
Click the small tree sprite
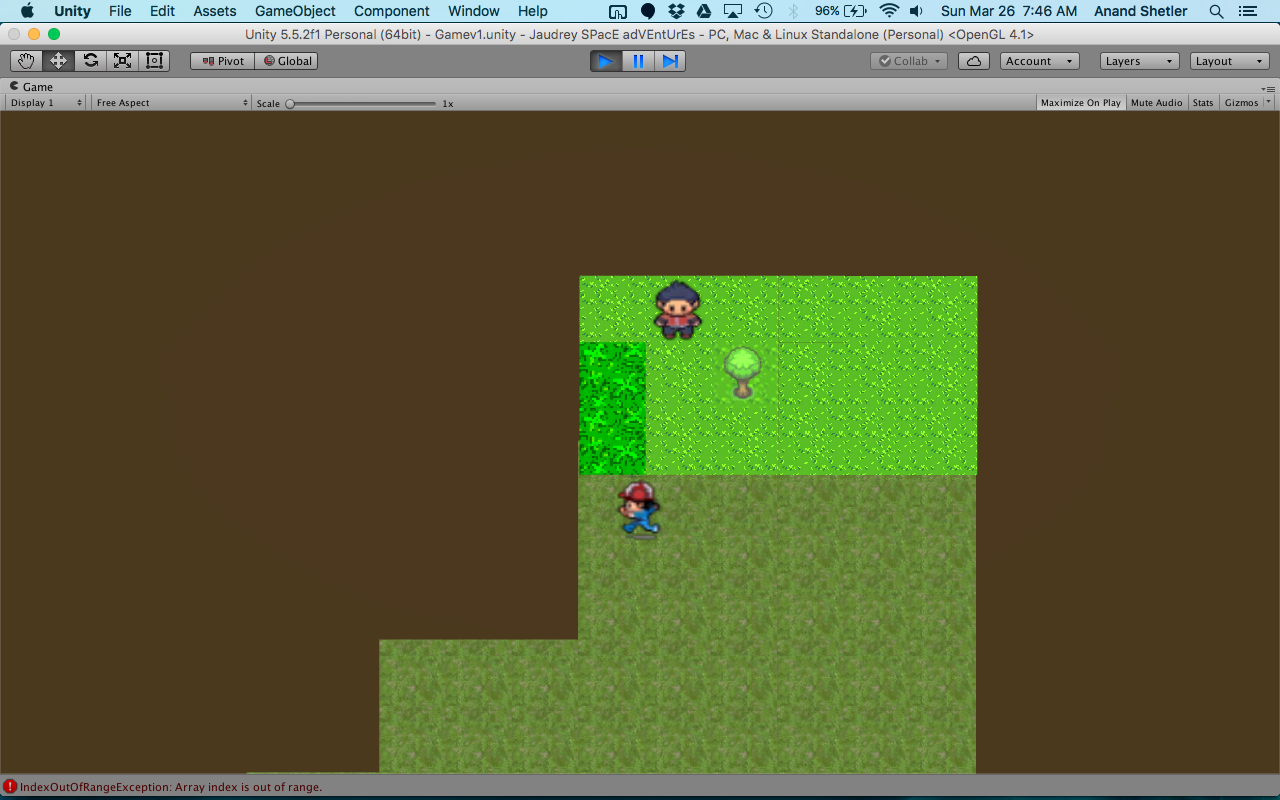[x=742, y=372]
